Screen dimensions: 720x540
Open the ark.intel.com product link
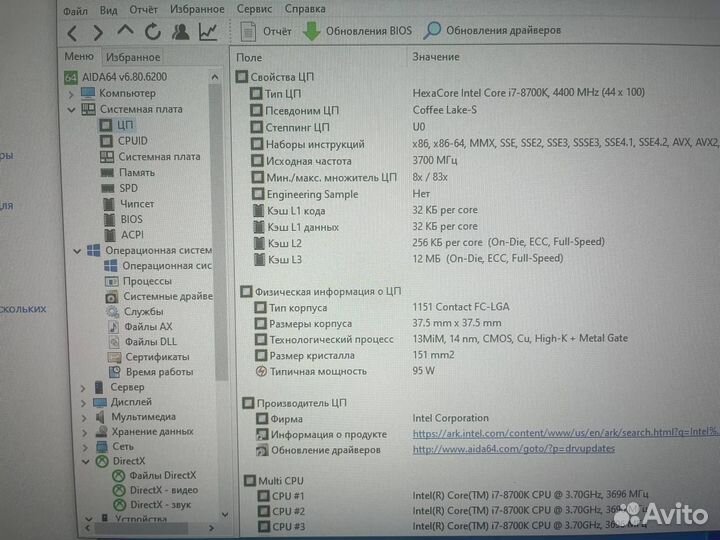pos(566,433)
